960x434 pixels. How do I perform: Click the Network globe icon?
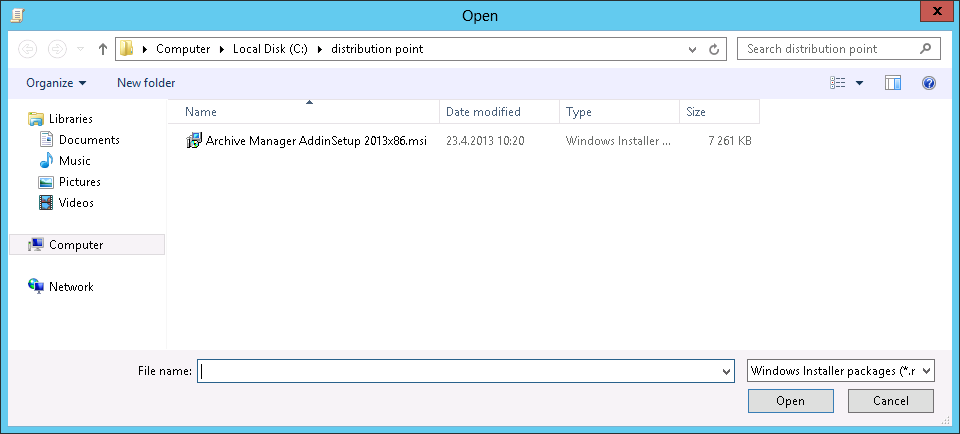coord(36,286)
